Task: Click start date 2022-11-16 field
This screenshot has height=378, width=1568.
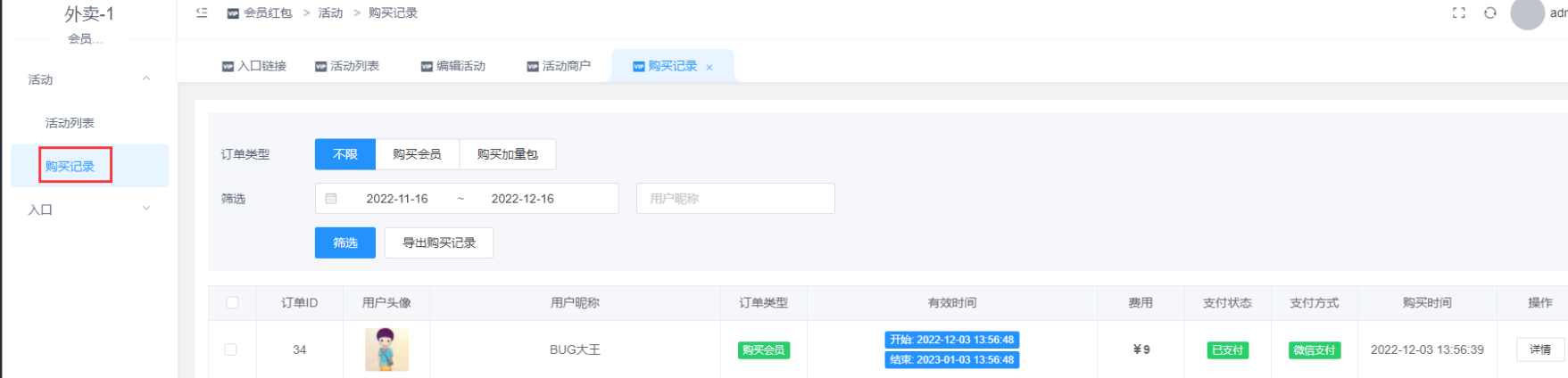Action: (397, 199)
